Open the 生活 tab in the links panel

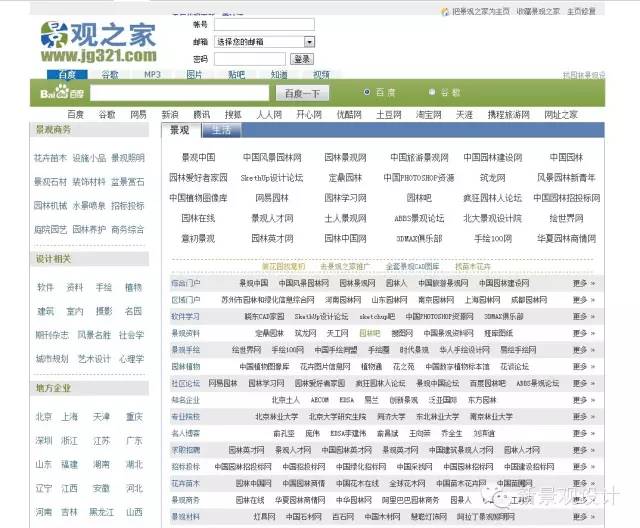point(222,130)
